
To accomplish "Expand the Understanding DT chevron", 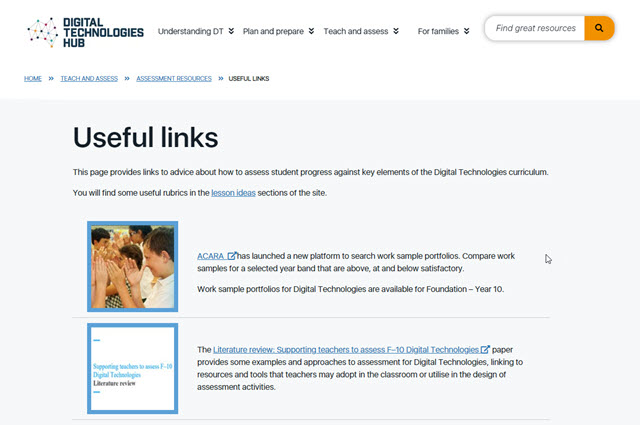I will point(231,31).
